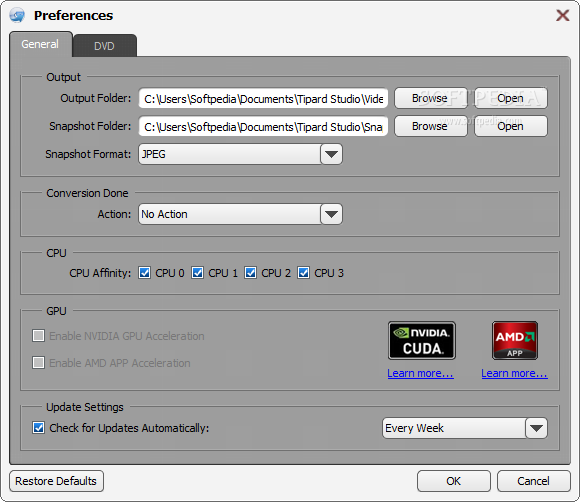
Task: Browse for the Snapshot Folder
Action: point(431,126)
